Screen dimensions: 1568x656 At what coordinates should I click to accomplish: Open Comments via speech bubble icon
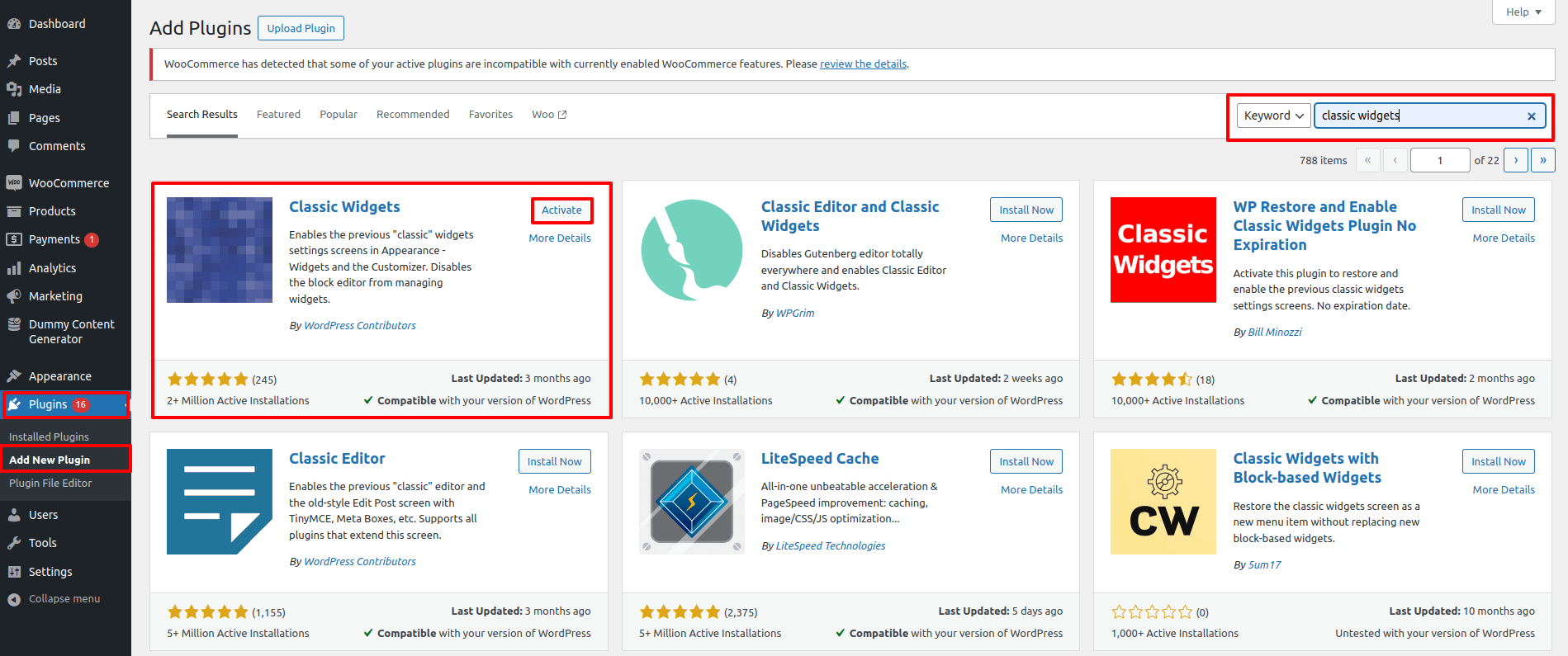click(14, 146)
